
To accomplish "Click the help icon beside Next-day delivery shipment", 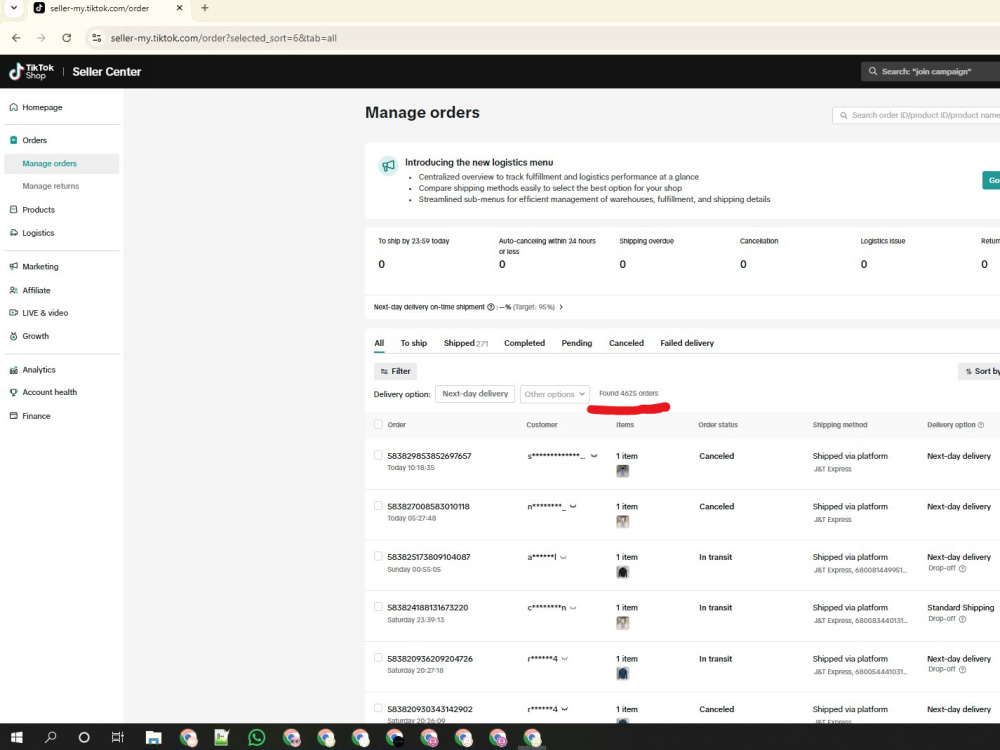I will (490, 307).
